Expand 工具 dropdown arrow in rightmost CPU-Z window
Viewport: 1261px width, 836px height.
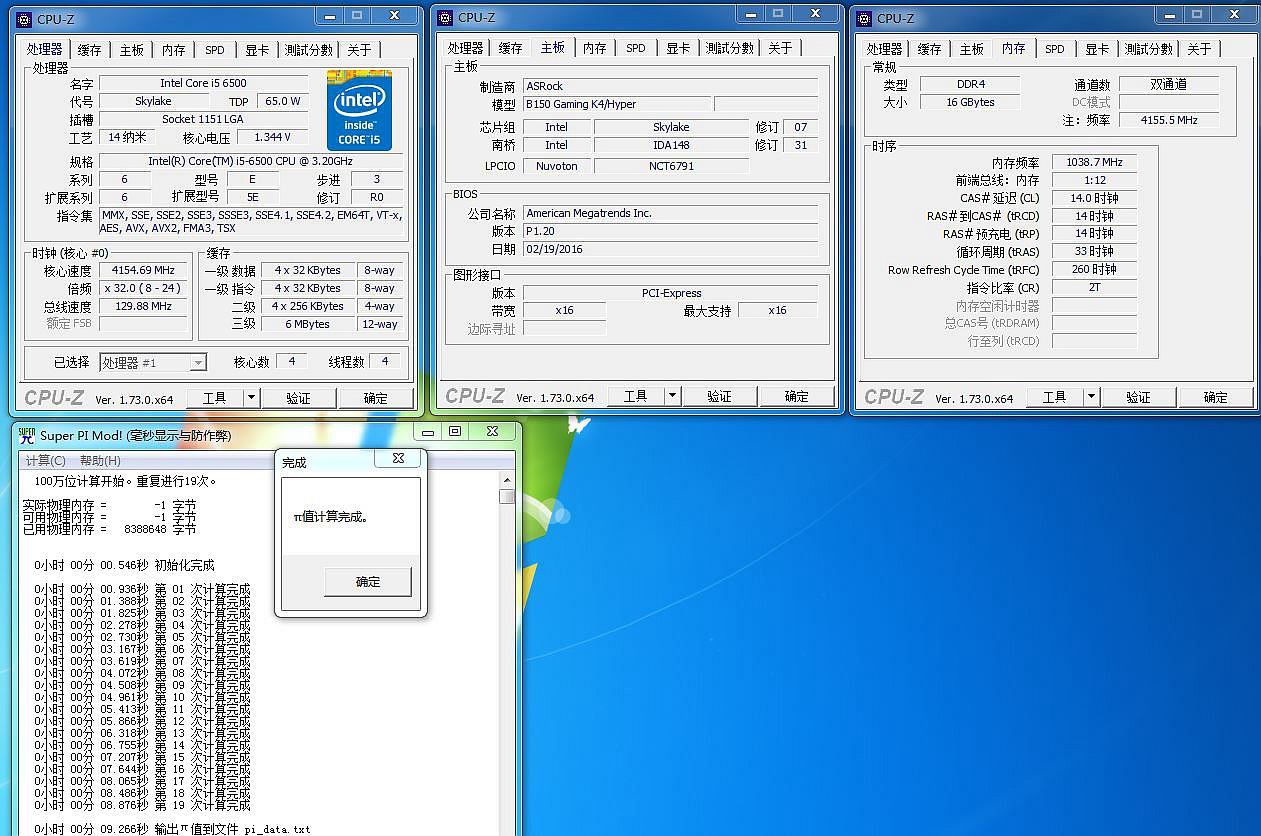pyautogui.click(x=1091, y=398)
